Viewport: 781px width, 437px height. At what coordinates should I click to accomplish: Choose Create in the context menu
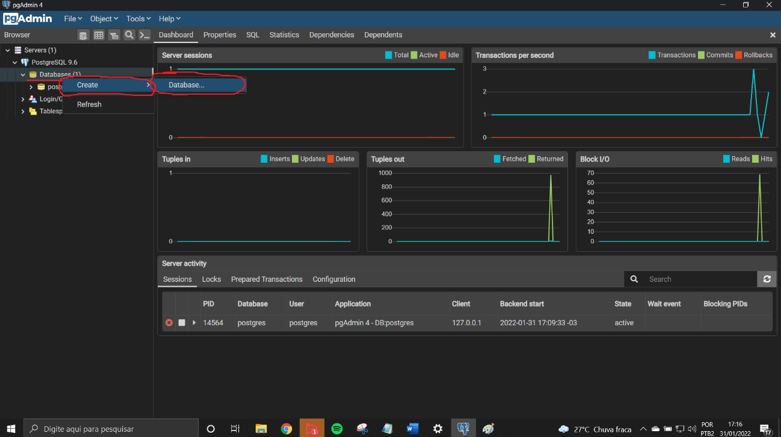[x=108, y=85]
